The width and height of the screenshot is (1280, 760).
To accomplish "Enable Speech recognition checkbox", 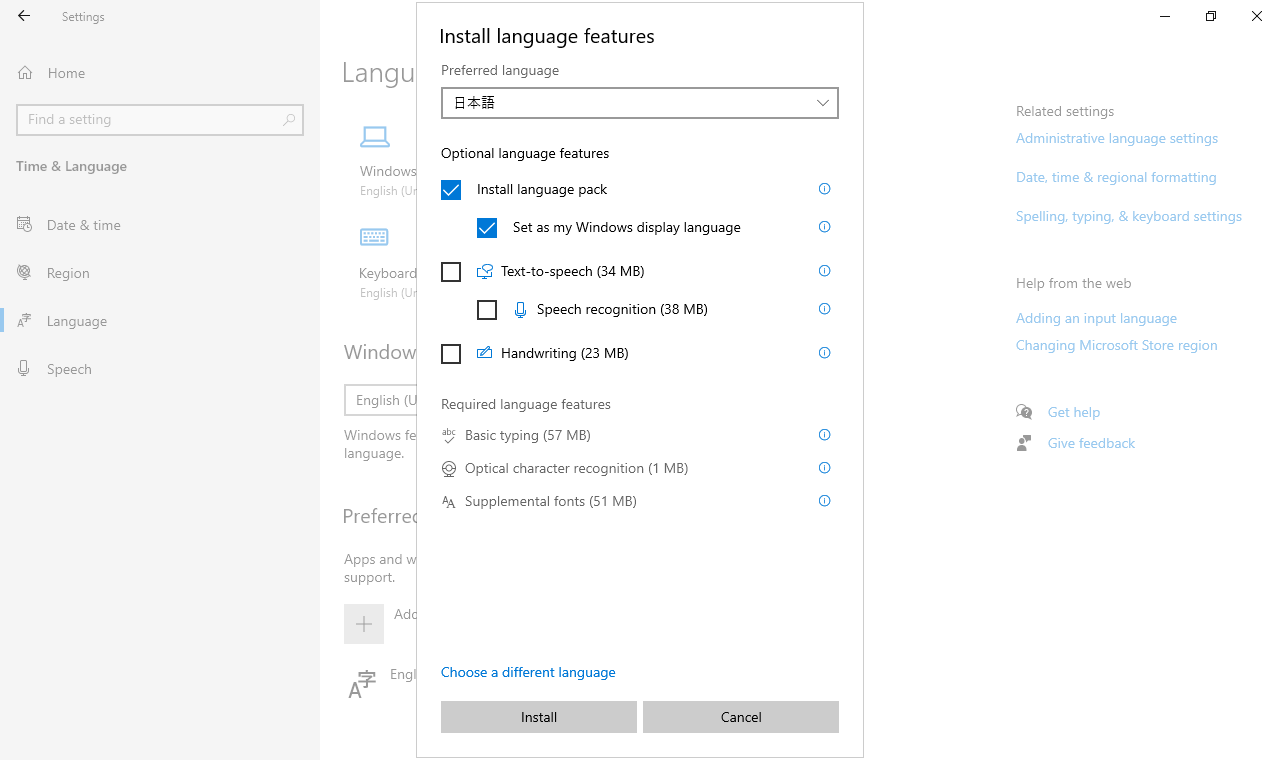I will (x=487, y=310).
